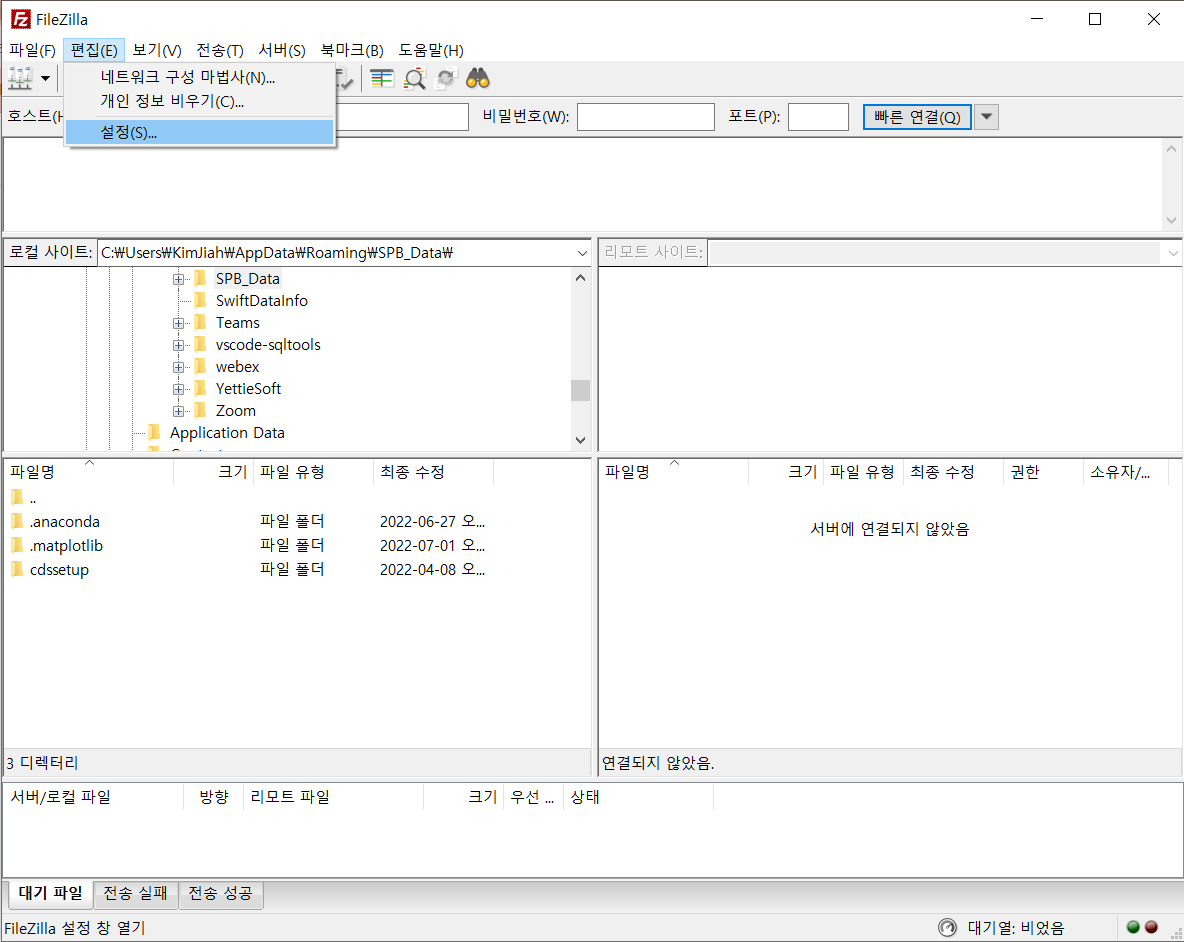
Task: Click the .matplotlib folder icon
Action: 17,545
